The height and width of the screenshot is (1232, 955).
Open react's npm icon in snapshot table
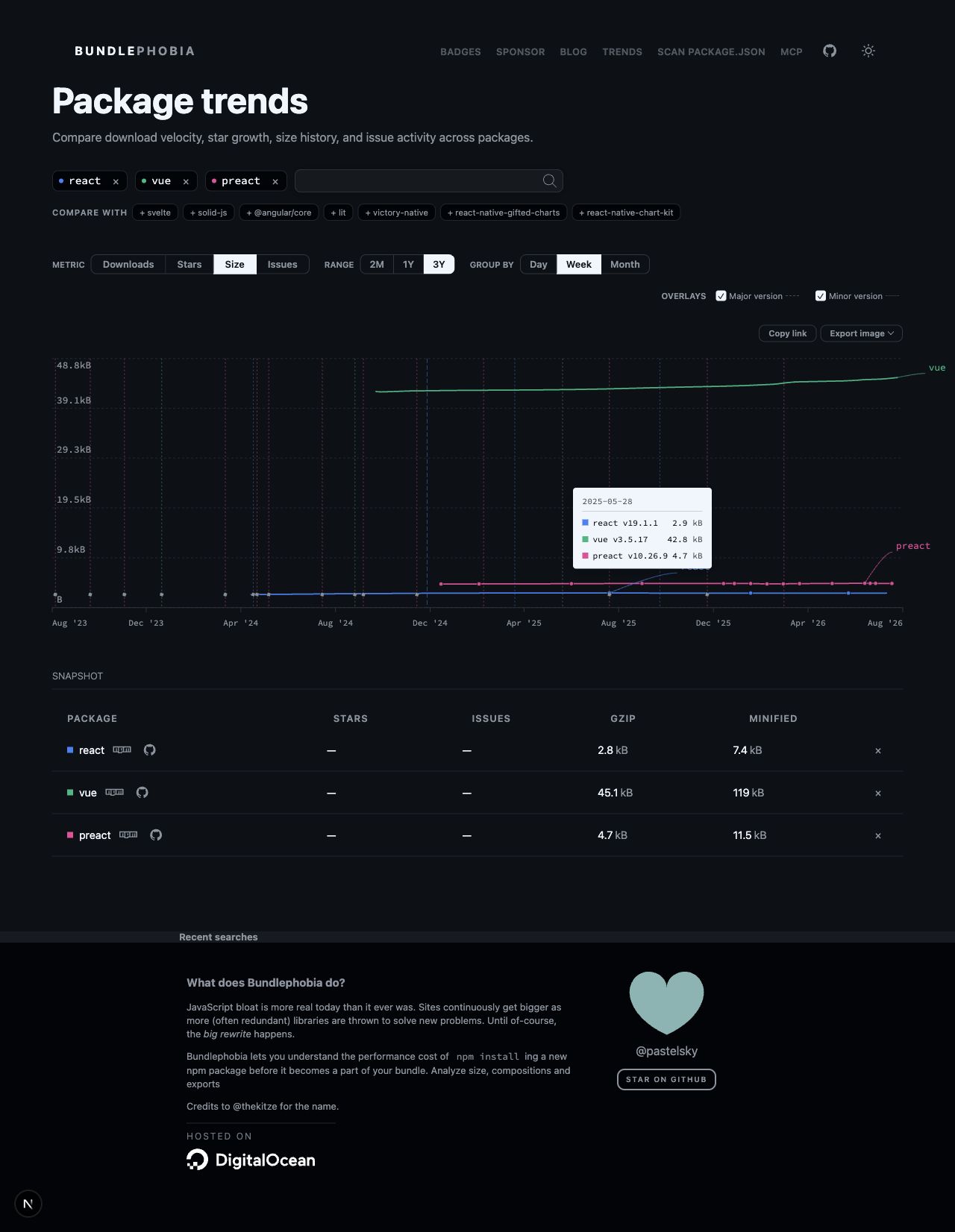(122, 749)
